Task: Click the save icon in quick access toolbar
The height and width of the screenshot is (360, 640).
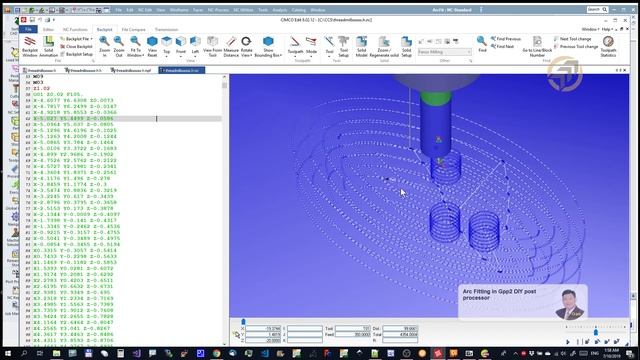Action: coord(32,20)
